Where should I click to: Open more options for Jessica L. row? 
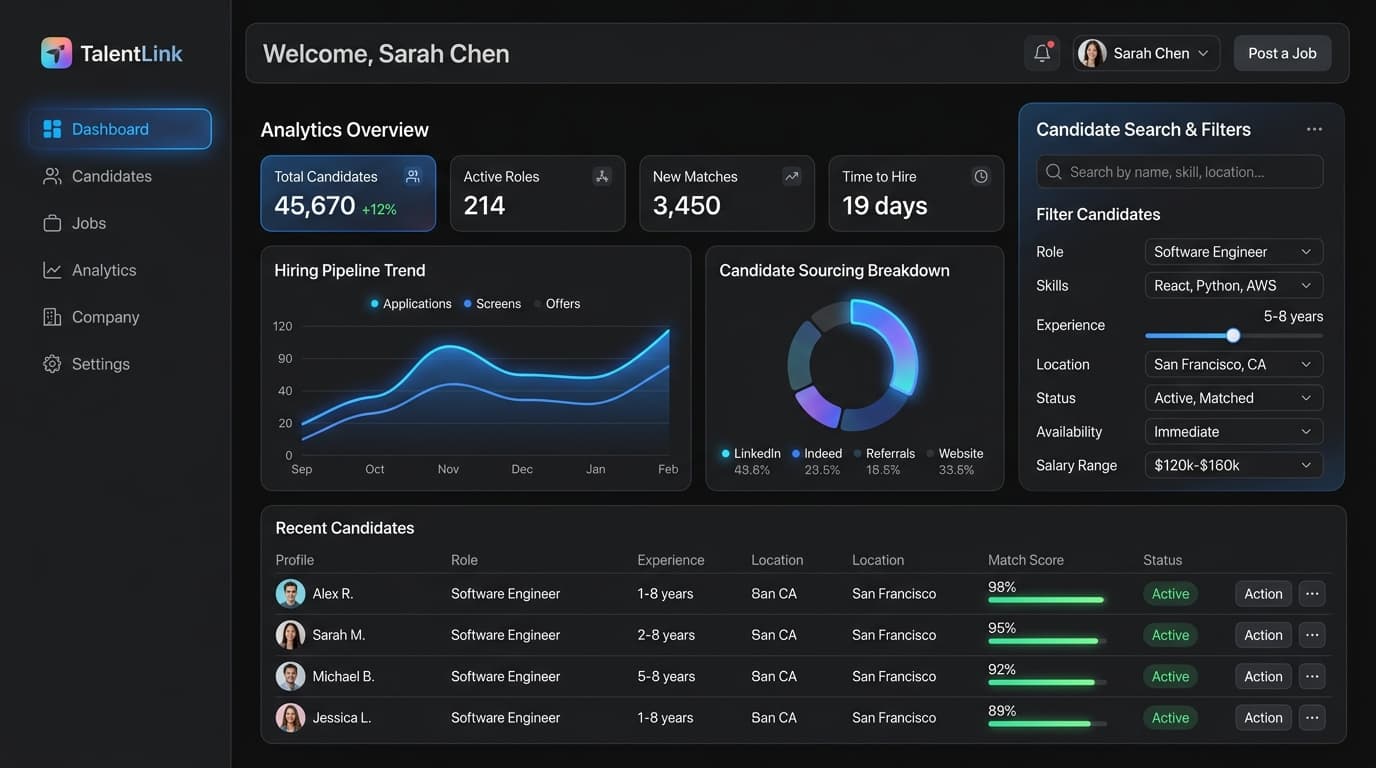pos(1312,717)
